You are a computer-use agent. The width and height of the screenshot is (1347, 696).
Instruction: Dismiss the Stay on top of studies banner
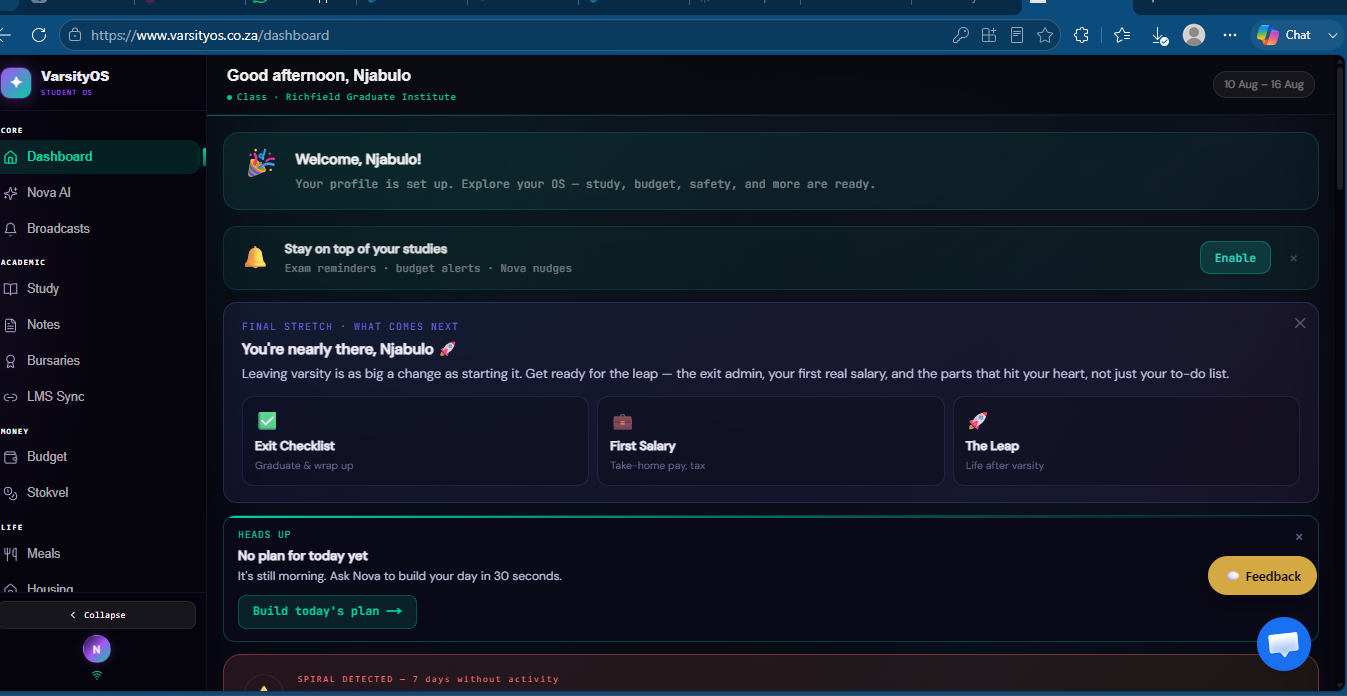(x=1293, y=258)
